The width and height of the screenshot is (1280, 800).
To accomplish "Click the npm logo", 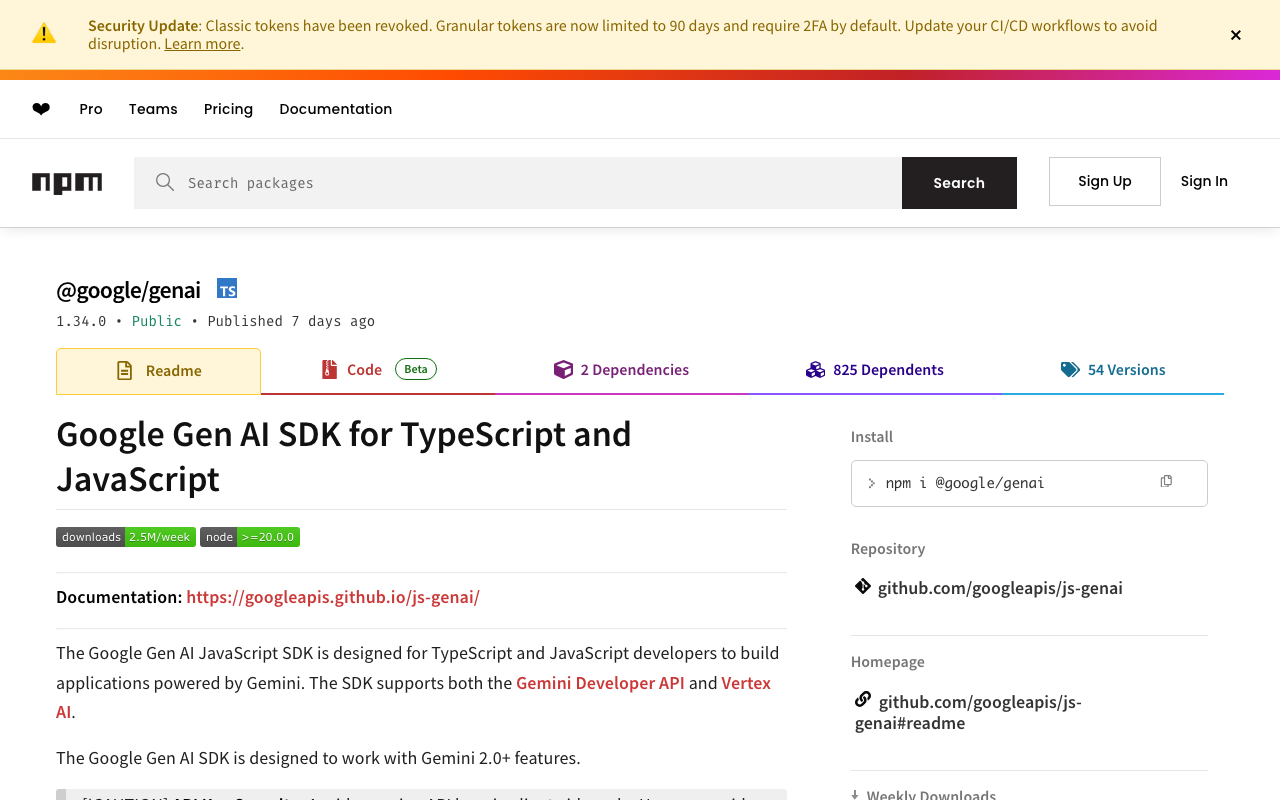I will pos(67,183).
